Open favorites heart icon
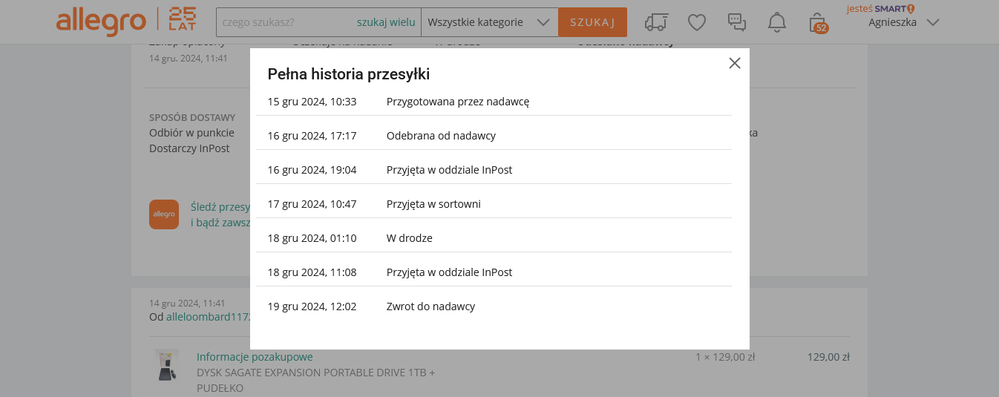999x397 pixels. 697,22
